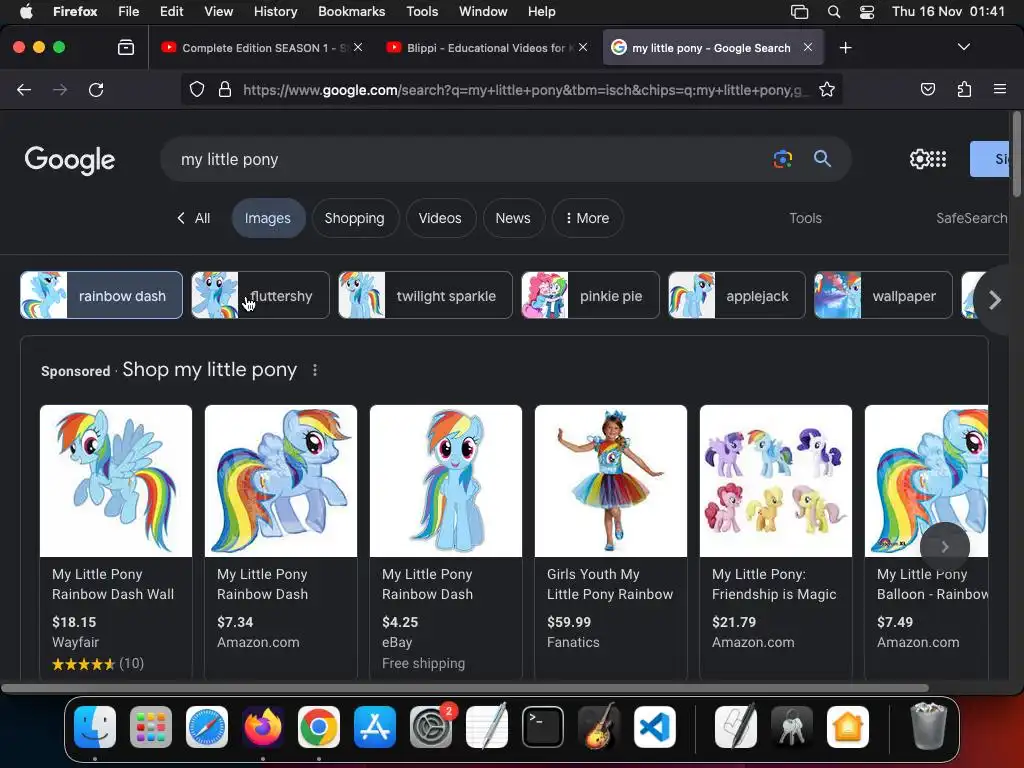Open Firefox View tab icon

(x=126, y=47)
